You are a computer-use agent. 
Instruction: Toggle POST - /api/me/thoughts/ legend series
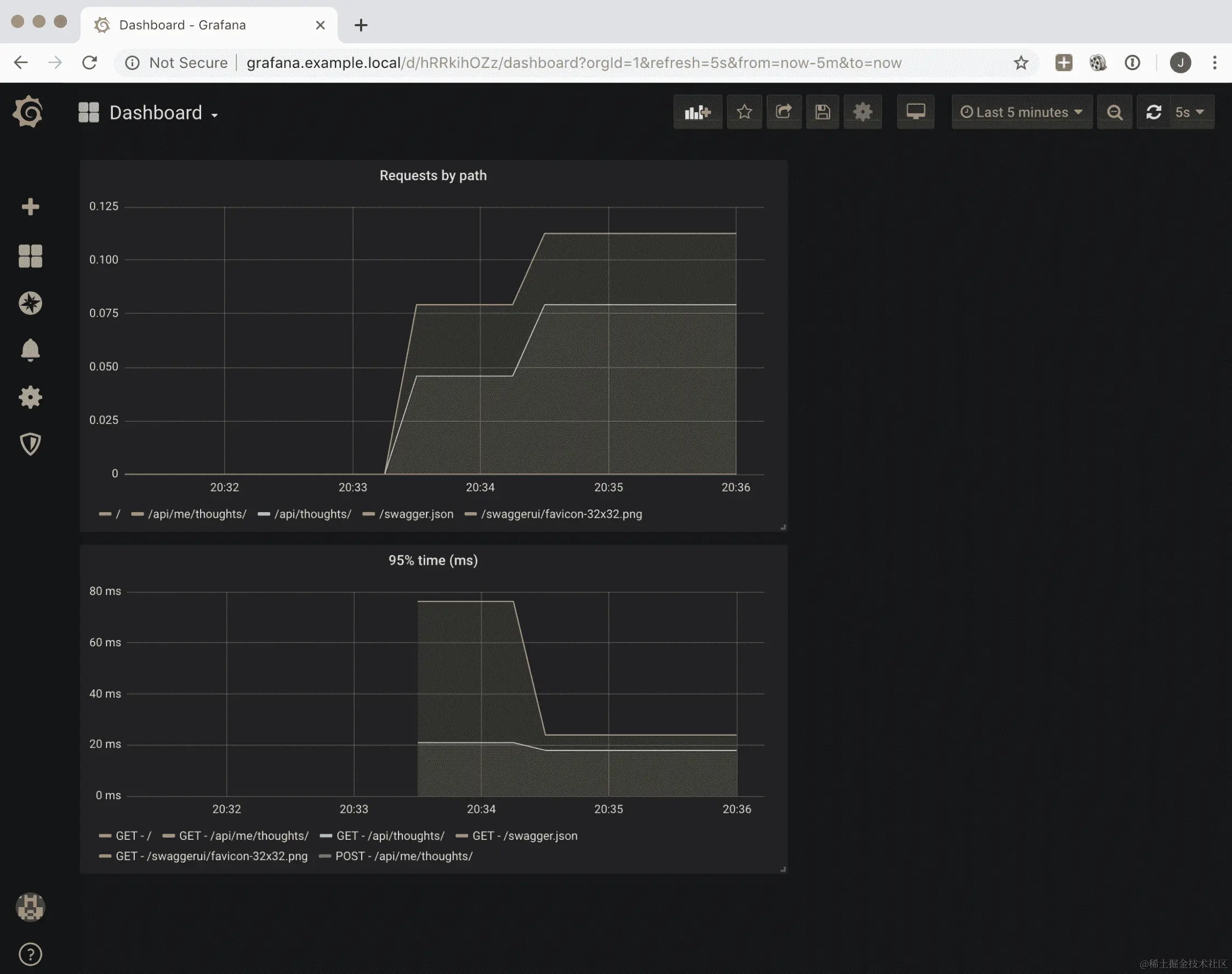[403, 857]
